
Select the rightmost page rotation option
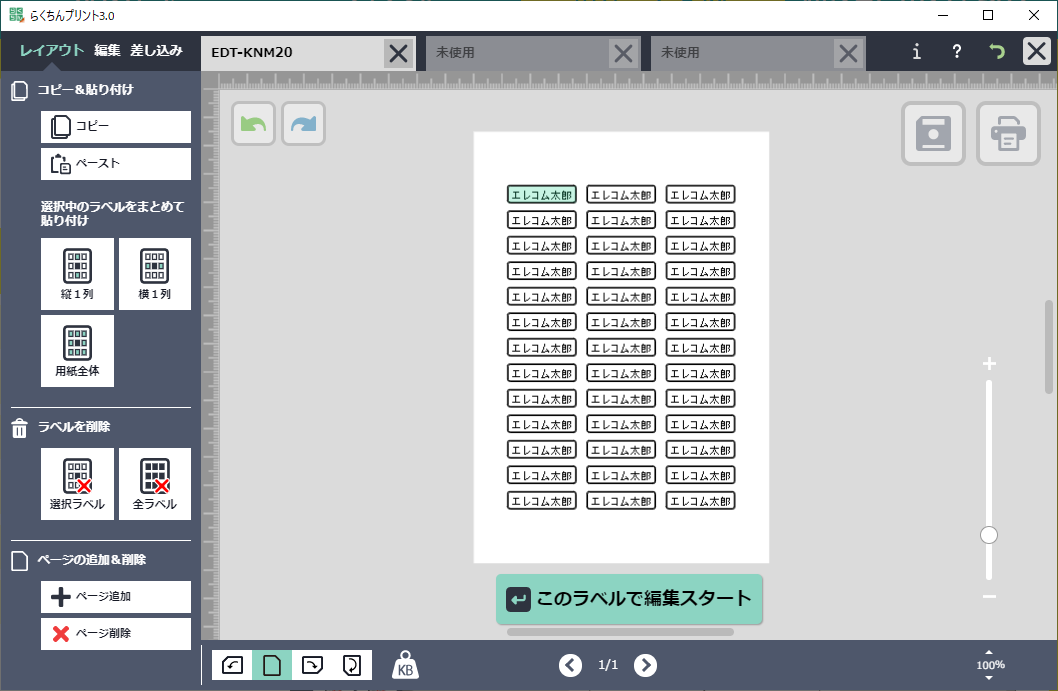point(351,665)
